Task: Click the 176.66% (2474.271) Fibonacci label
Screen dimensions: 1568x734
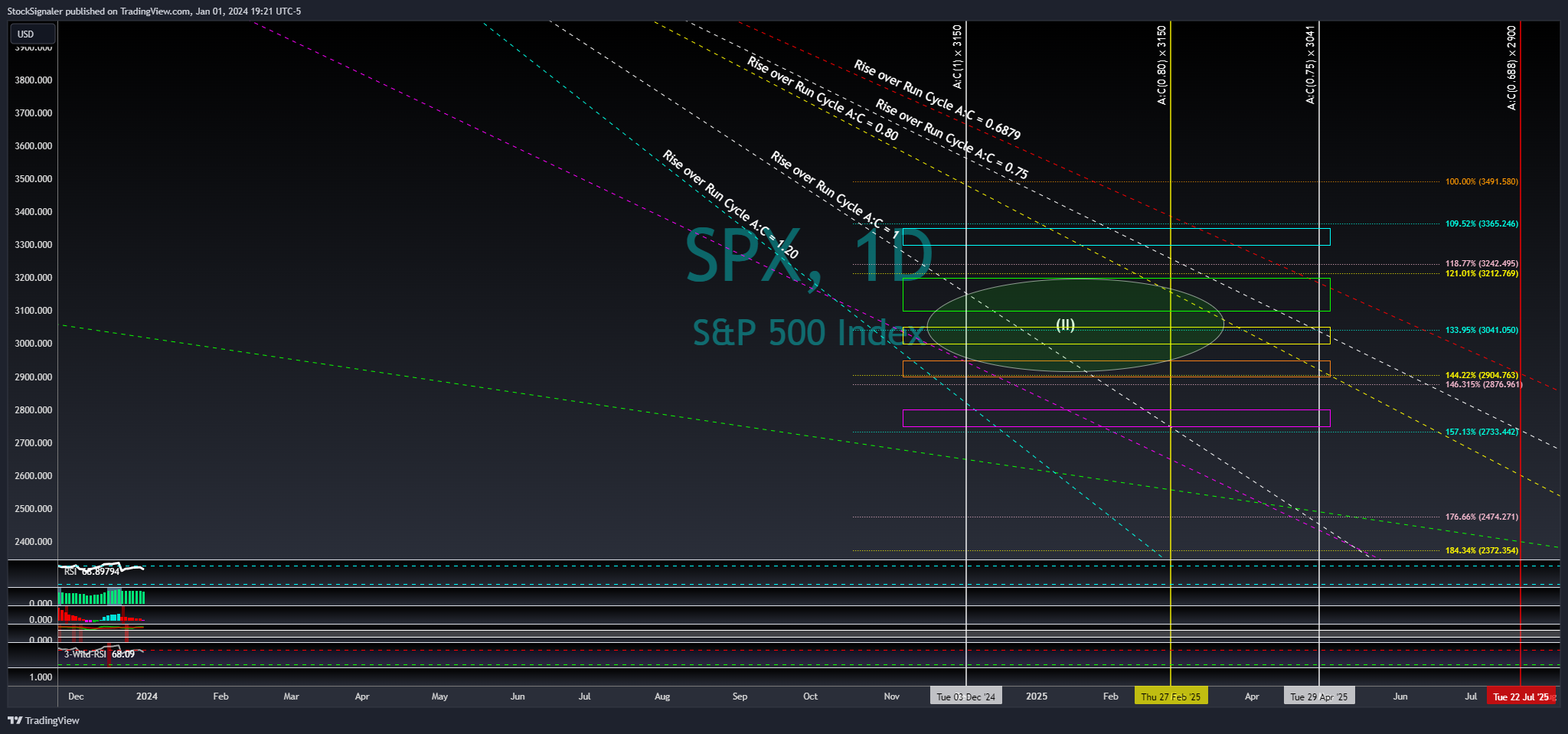Action: 1481,517
